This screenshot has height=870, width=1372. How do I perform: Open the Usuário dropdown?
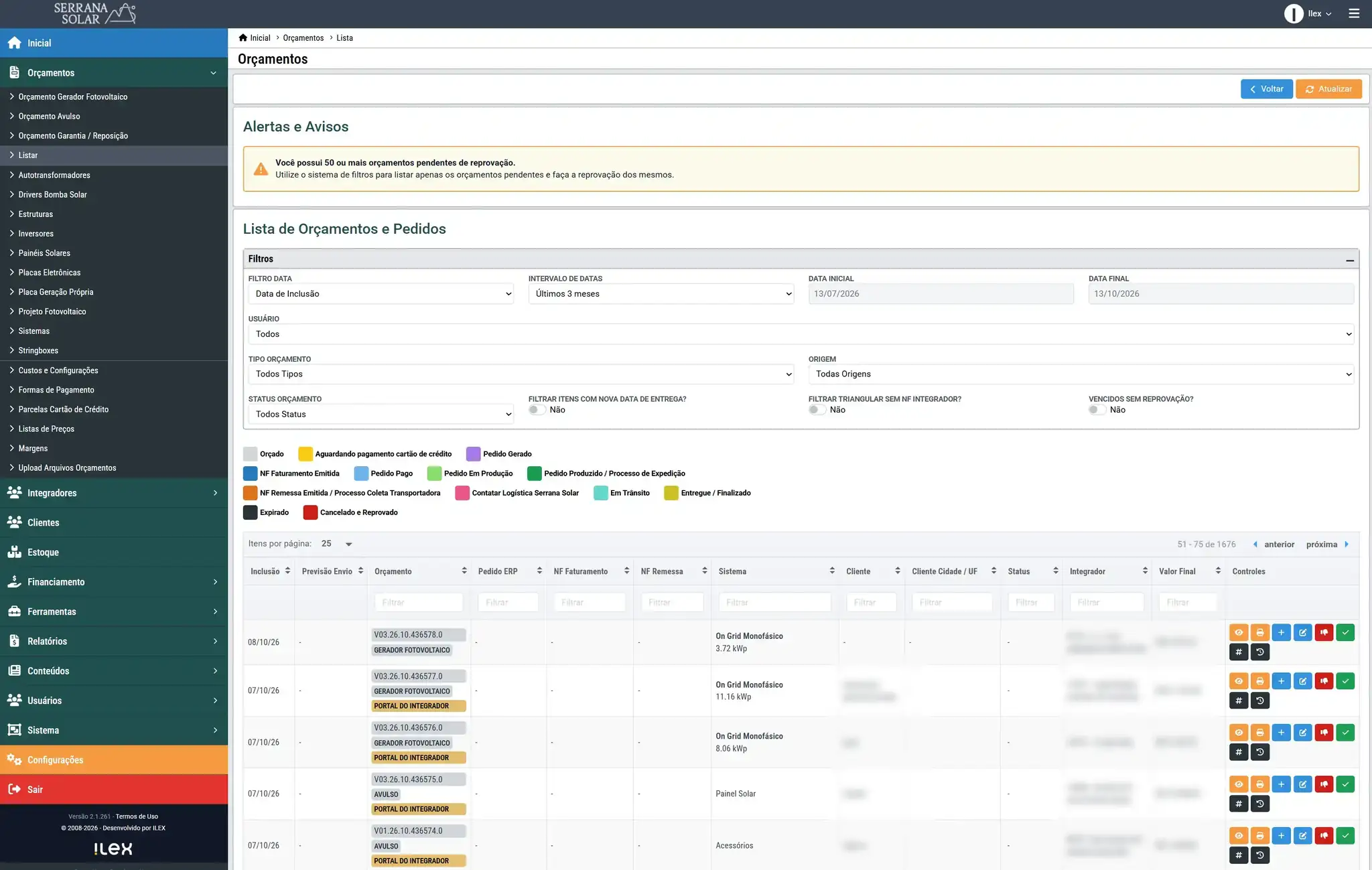click(801, 334)
